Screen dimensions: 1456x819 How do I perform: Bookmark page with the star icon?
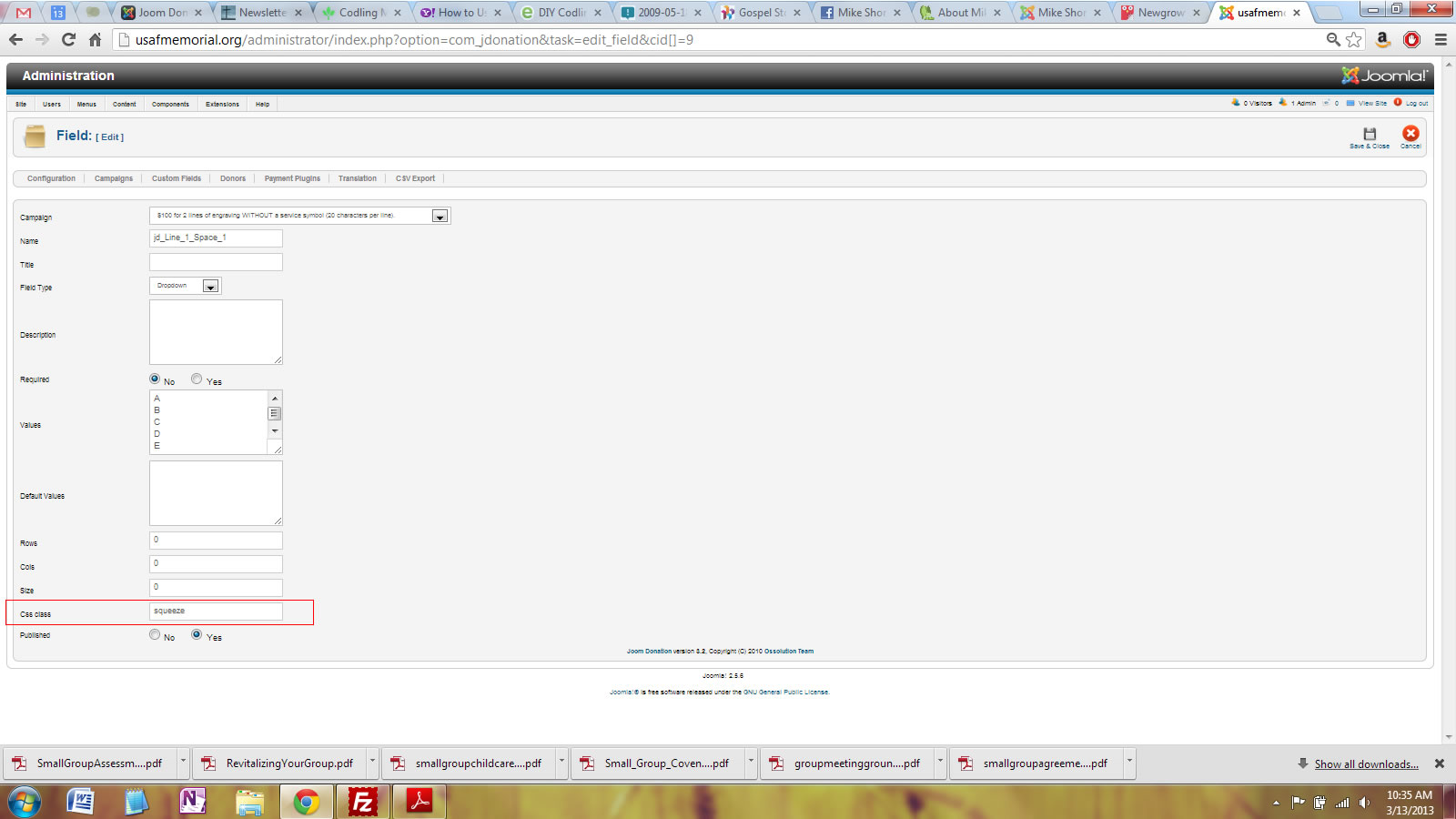1354,39
